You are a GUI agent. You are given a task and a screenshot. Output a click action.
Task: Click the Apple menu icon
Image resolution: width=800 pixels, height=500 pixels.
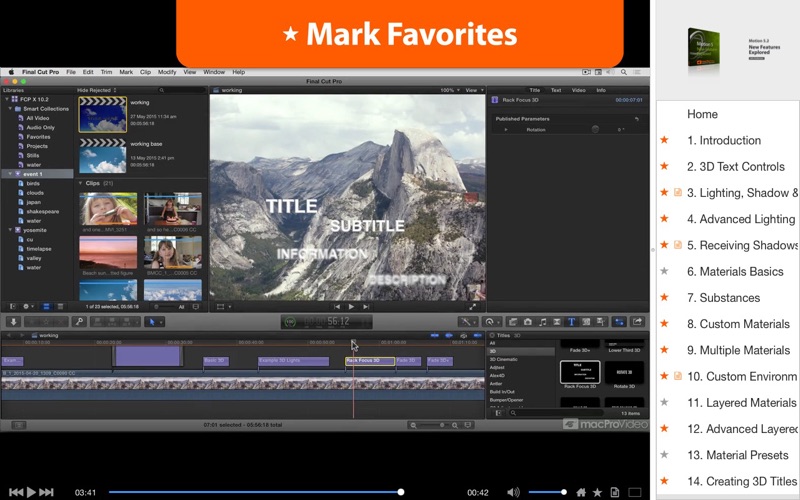click(x=11, y=72)
